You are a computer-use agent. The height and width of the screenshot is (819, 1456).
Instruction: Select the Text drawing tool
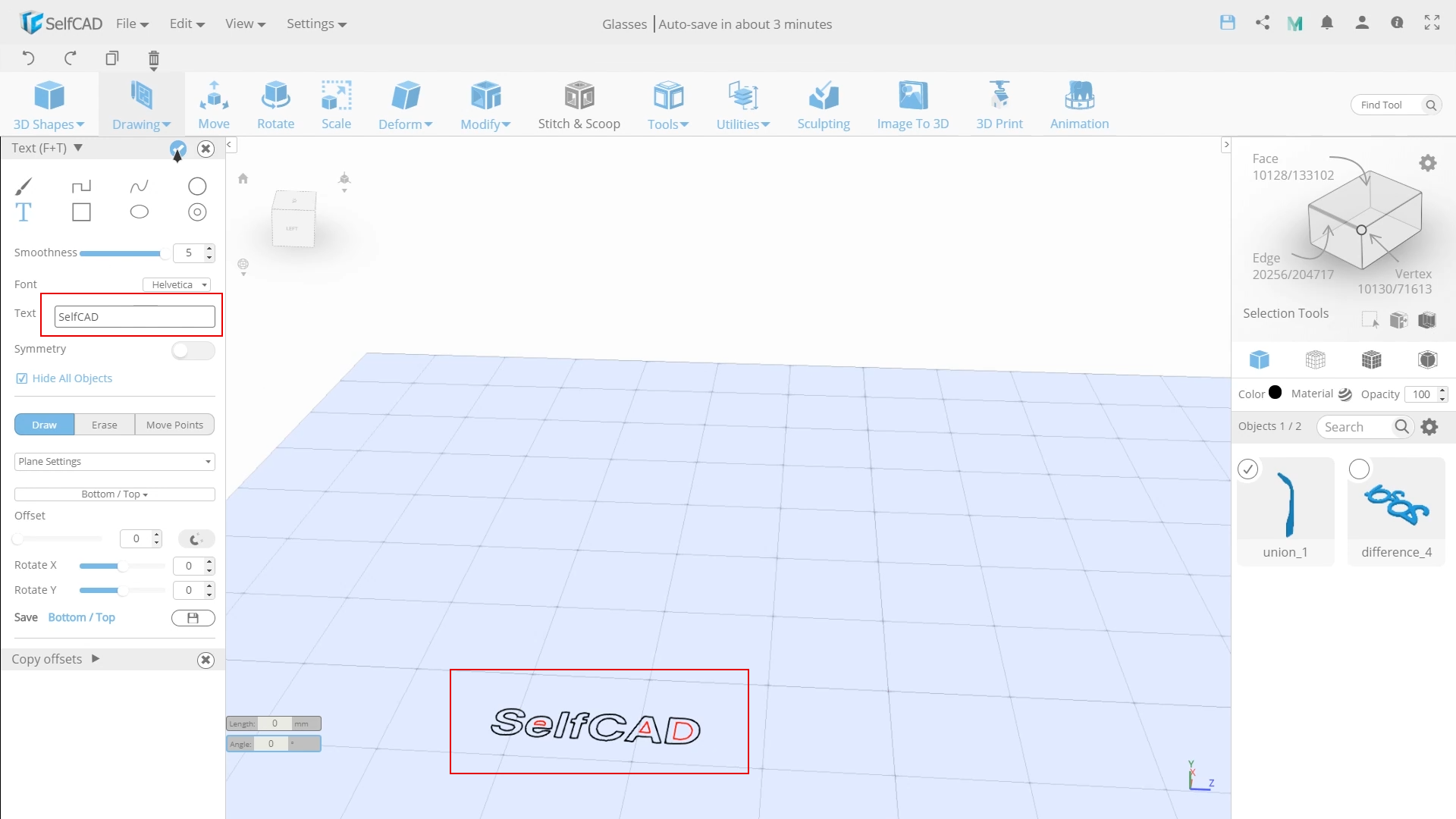(24, 212)
